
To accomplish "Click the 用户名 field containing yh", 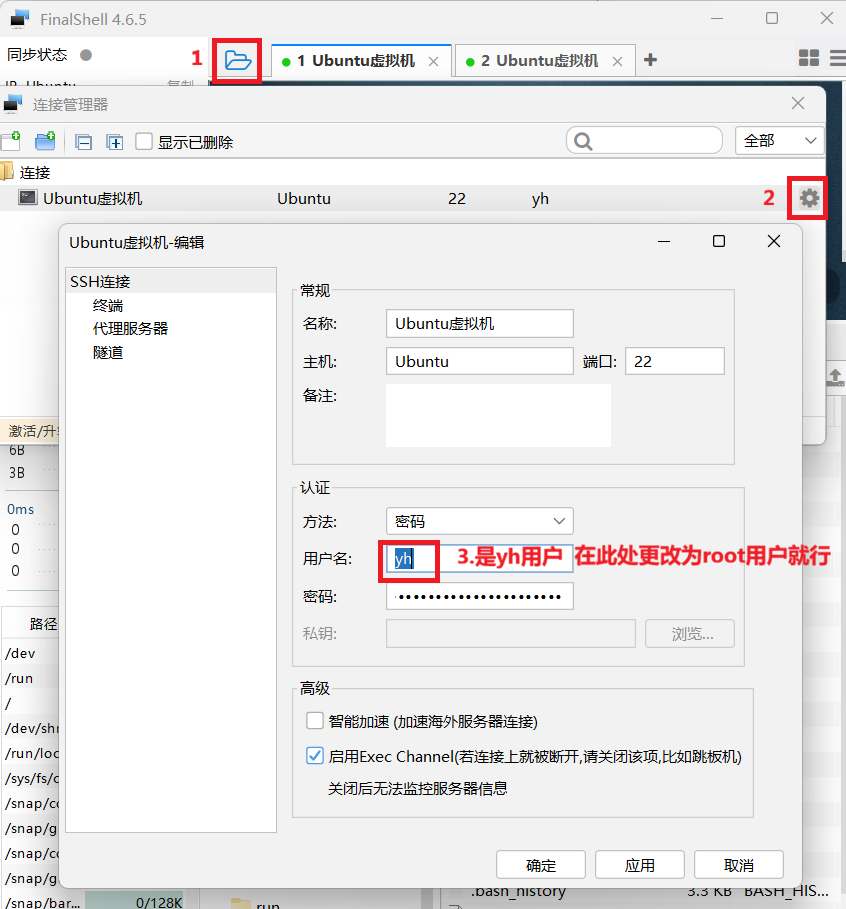I will pyautogui.click(x=480, y=559).
